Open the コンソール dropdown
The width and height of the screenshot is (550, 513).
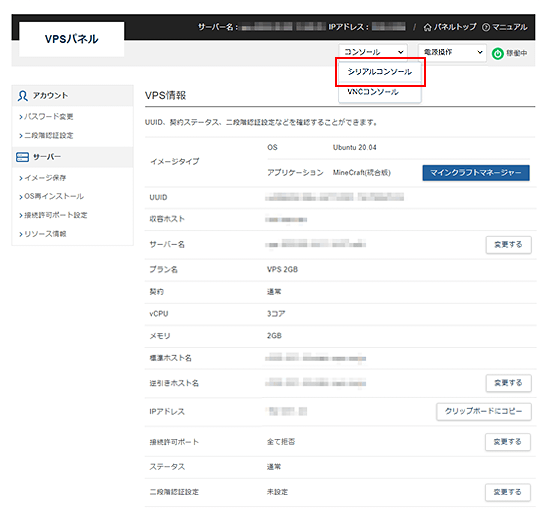pos(373,52)
